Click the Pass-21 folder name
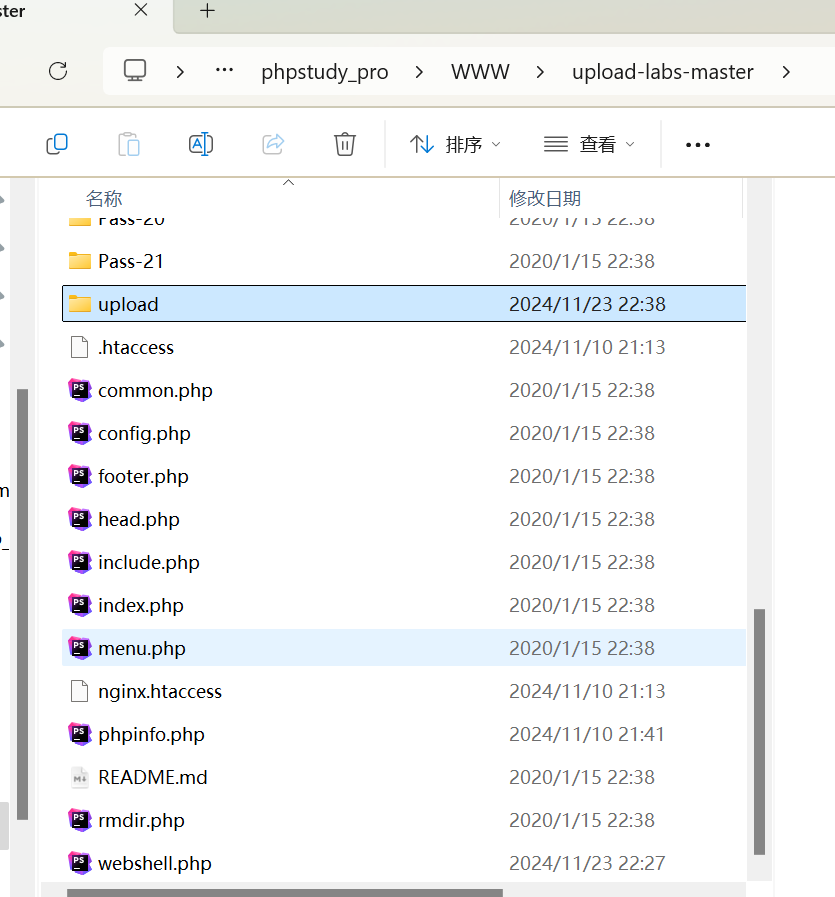Image resolution: width=835 pixels, height=897 pixels. [x=131, y=261]
